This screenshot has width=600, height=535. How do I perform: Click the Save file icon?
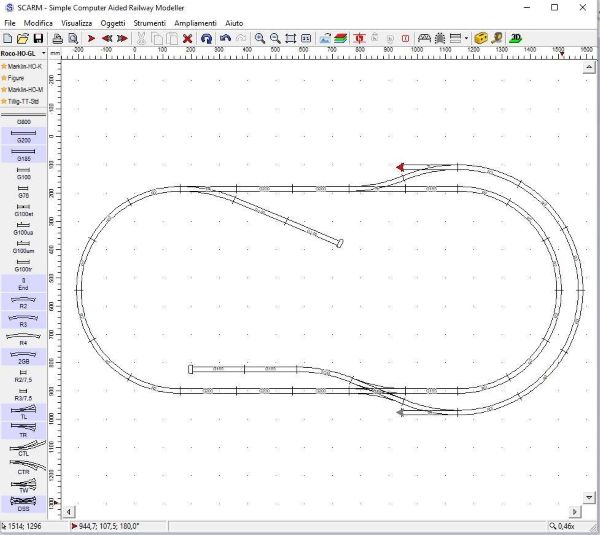point(38,38)
